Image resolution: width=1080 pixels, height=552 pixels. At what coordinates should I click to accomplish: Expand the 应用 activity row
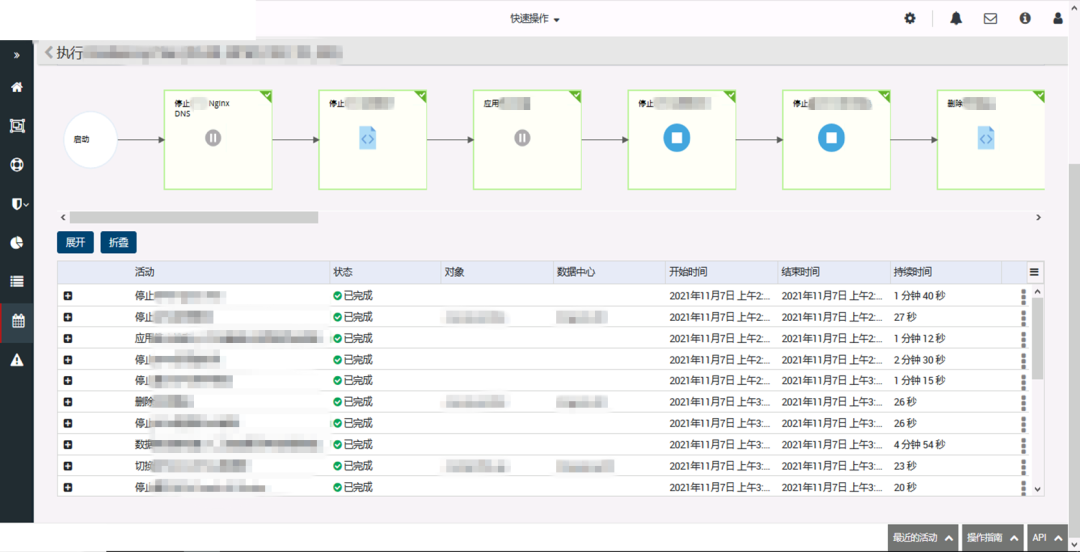(68, 338)
